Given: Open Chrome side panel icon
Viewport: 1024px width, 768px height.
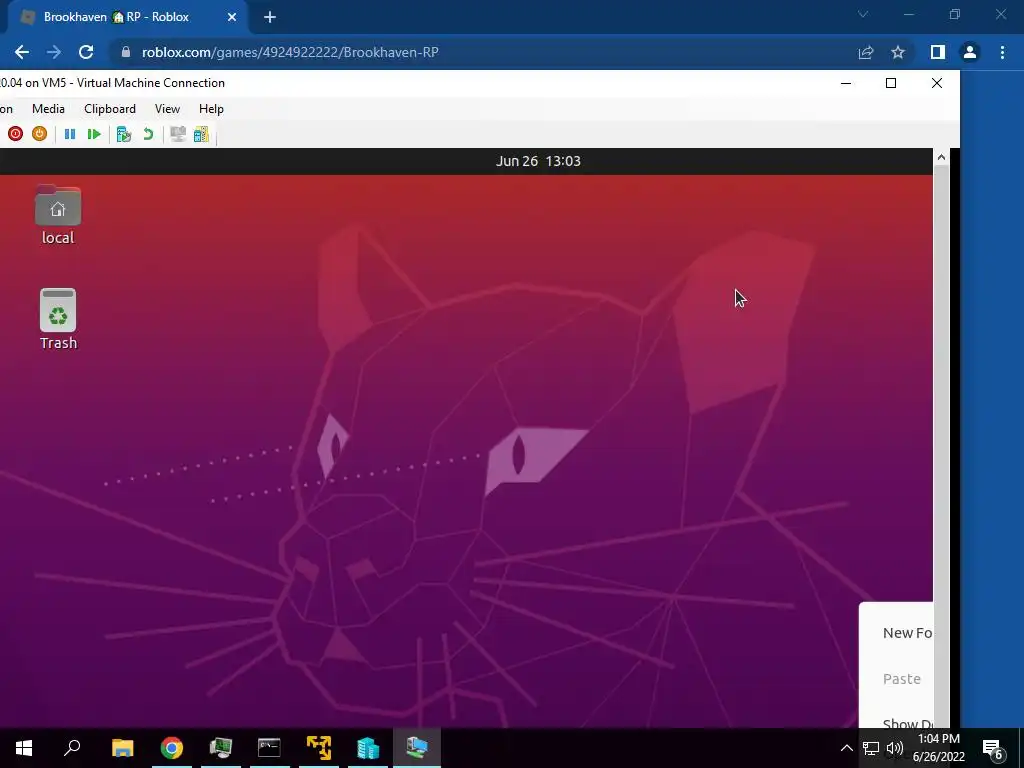Looking at the screenshot, I should coord(938,52).
